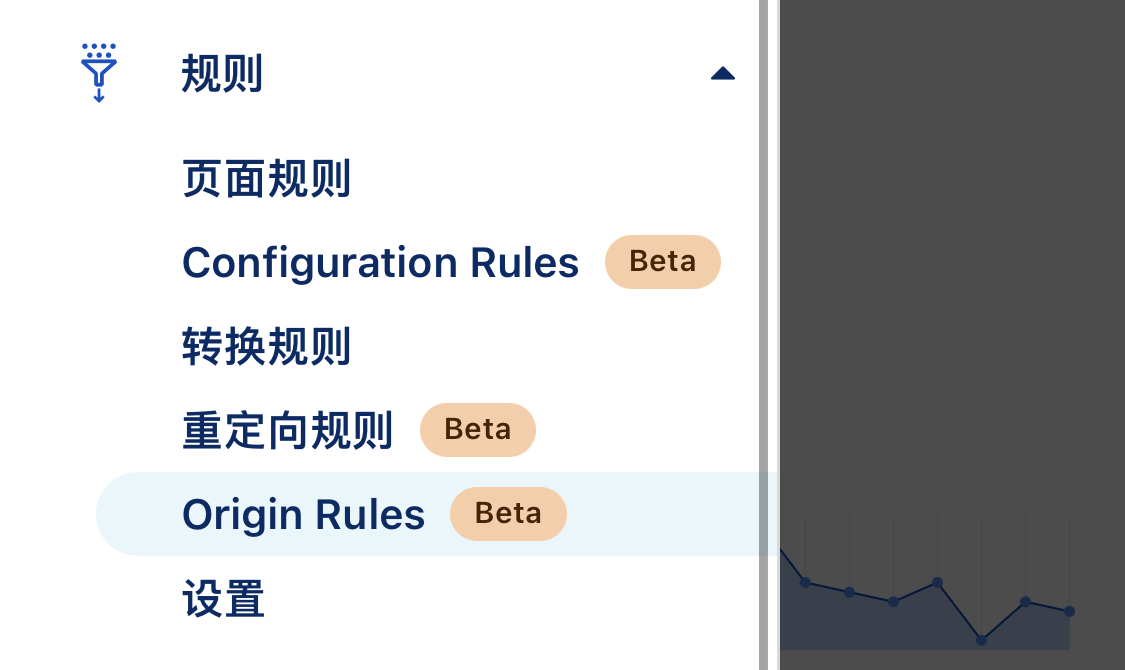Open Configuration Rules in the sidebar

tap(380, 263)
